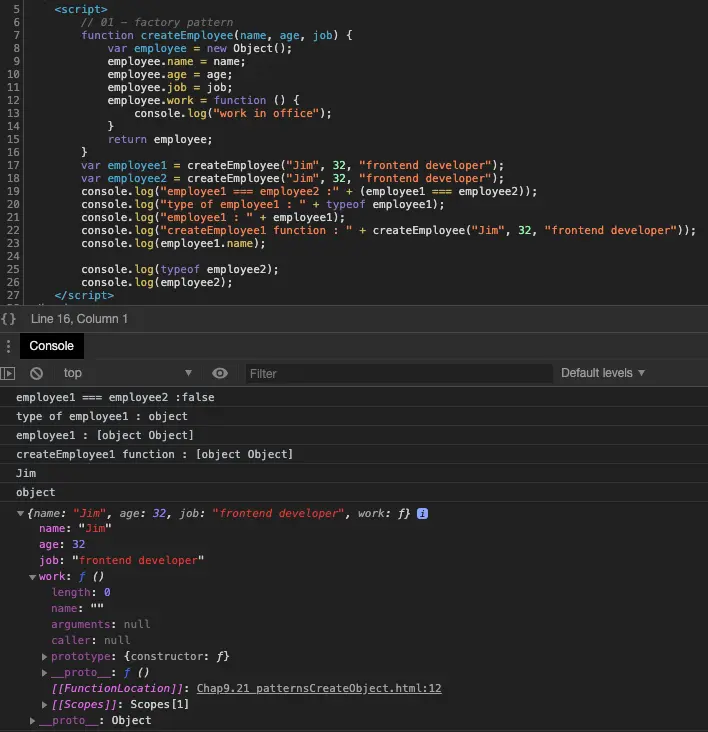This screenshot has height=732, width=708.
Task: Collapse the logged employee object
Action: pyautogui.click(x=20, y=514)
